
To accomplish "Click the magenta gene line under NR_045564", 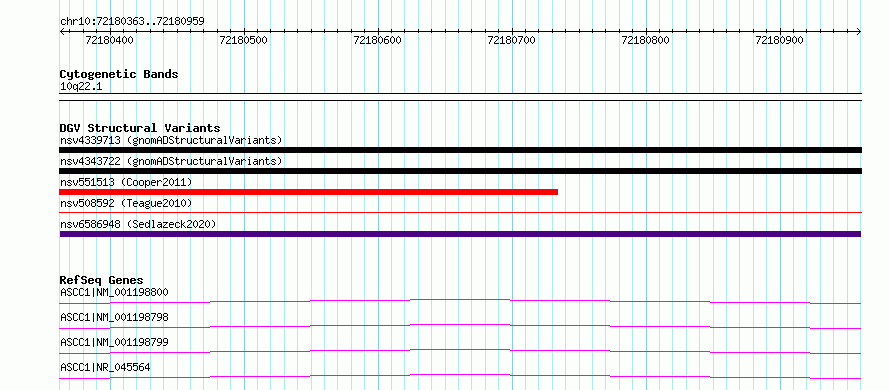I will coord(460,376).
